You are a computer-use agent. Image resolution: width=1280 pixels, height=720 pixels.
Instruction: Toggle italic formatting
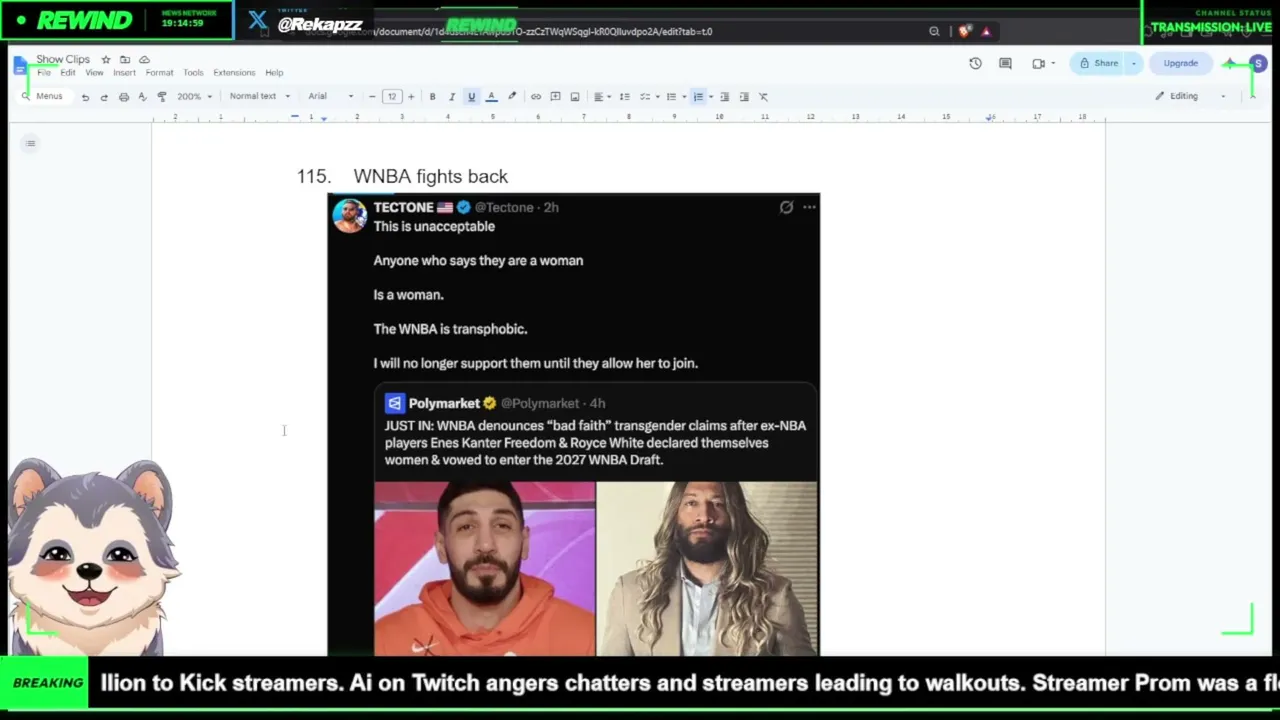[x=451, y=97]
